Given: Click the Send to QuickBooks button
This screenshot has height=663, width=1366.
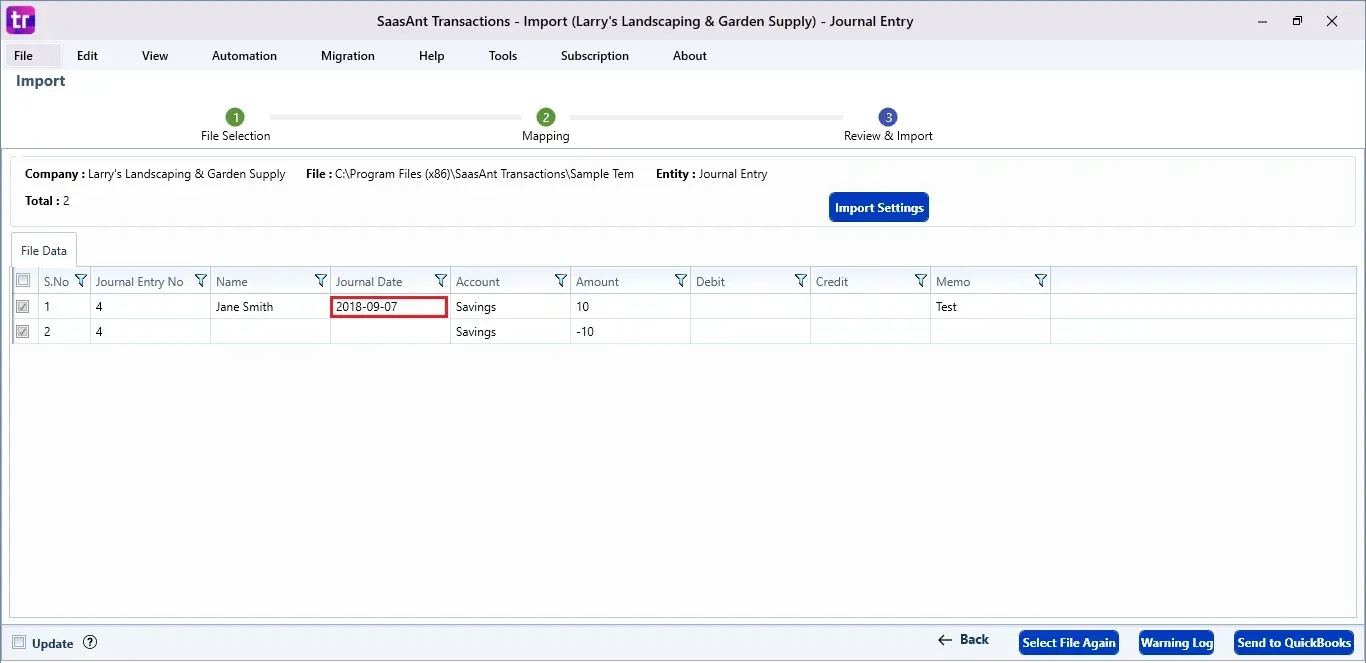Looking at the screenshot, I should pos(1294,643).
